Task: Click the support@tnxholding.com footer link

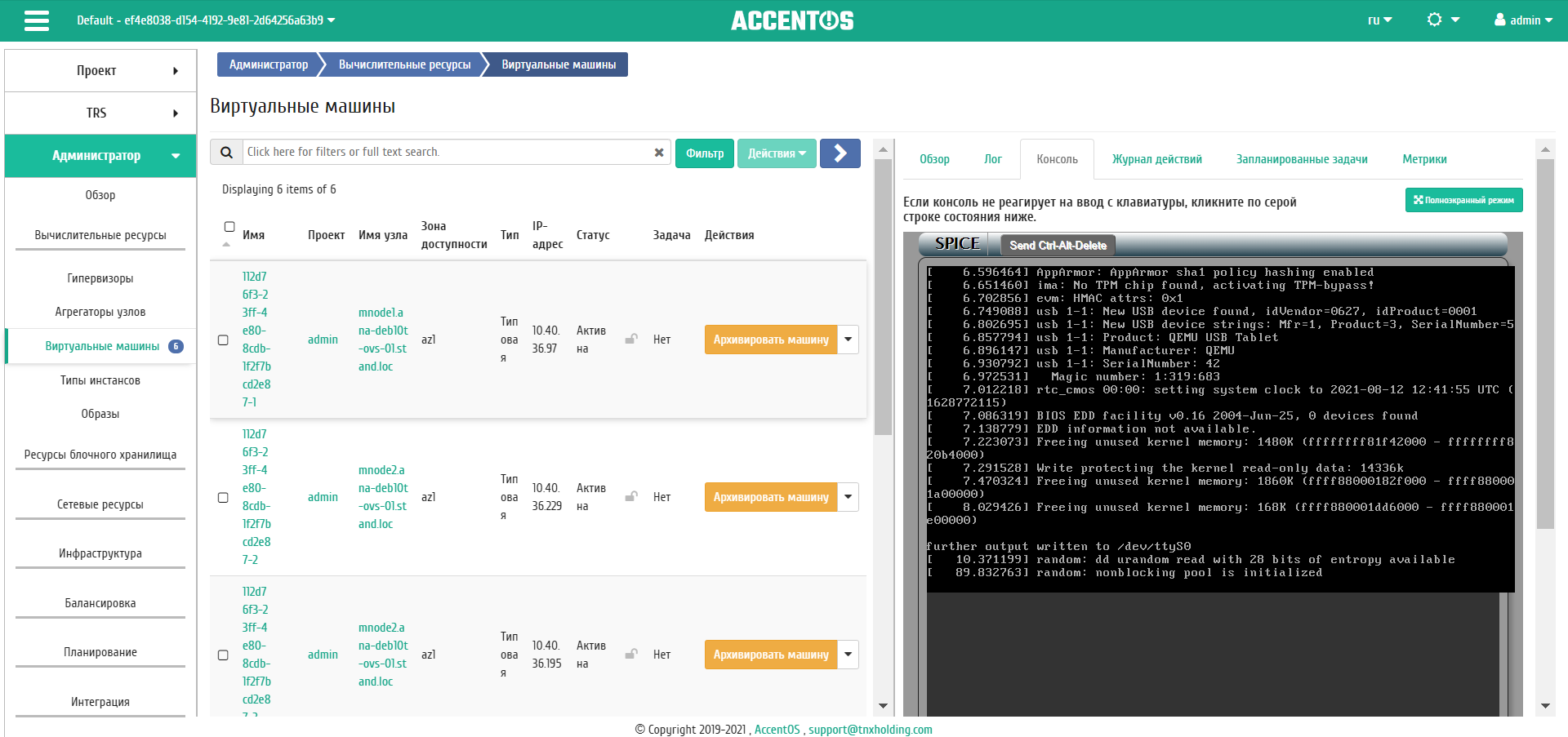Action: (x=871, y=730)
